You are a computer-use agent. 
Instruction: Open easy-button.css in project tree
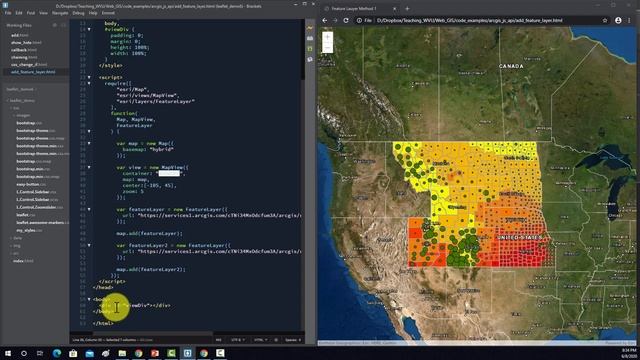pos(31,184)
